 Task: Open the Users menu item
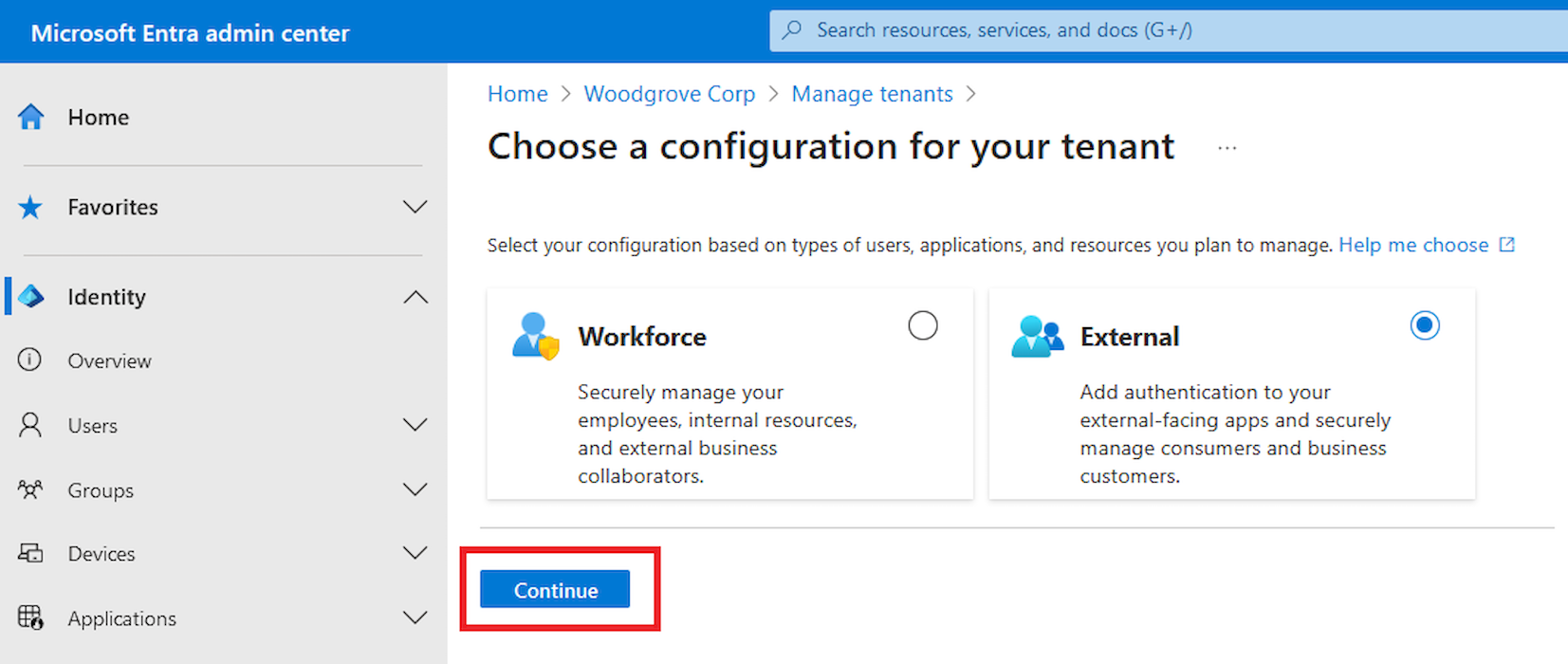[93, 425]
